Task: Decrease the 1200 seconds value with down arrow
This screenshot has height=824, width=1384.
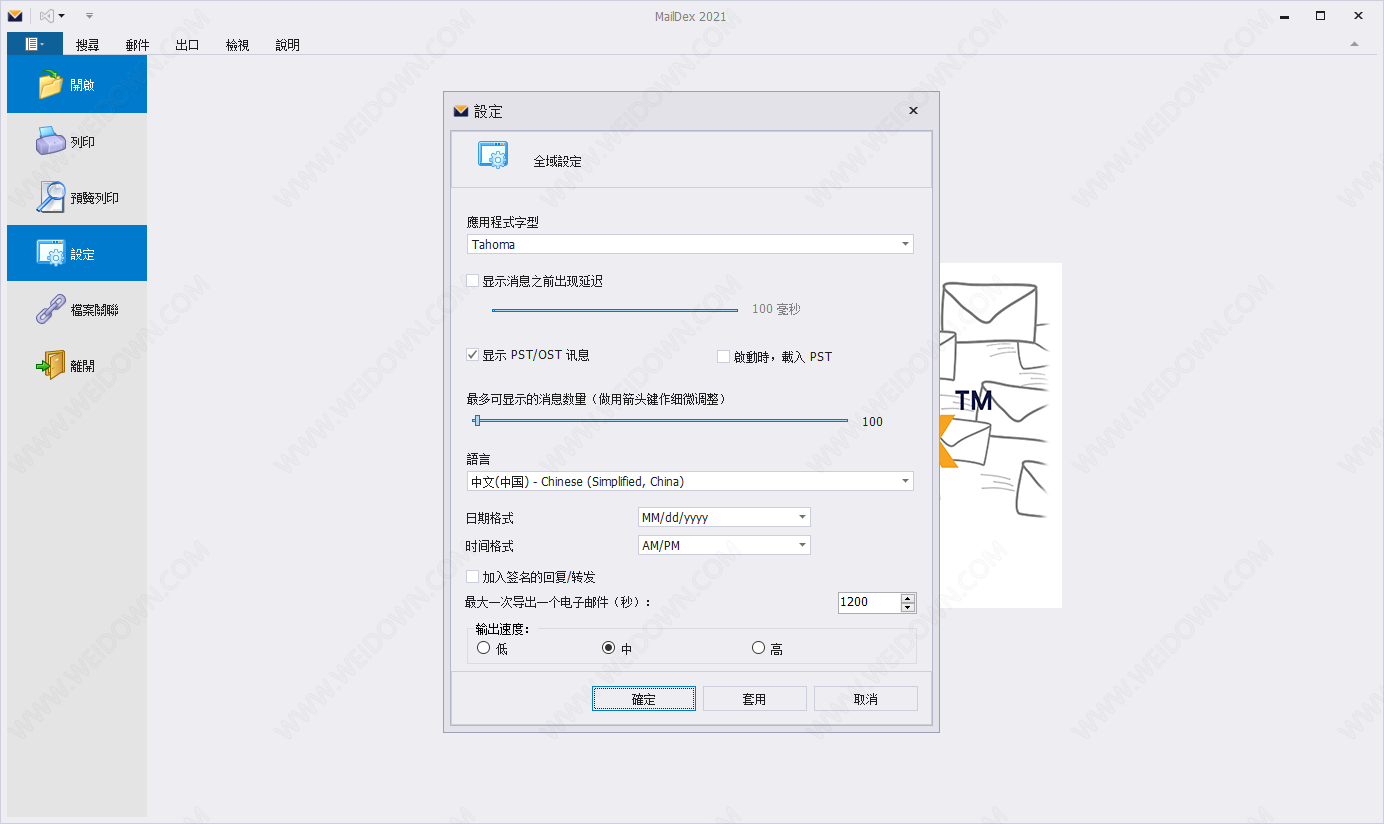Action: (908, 607)
